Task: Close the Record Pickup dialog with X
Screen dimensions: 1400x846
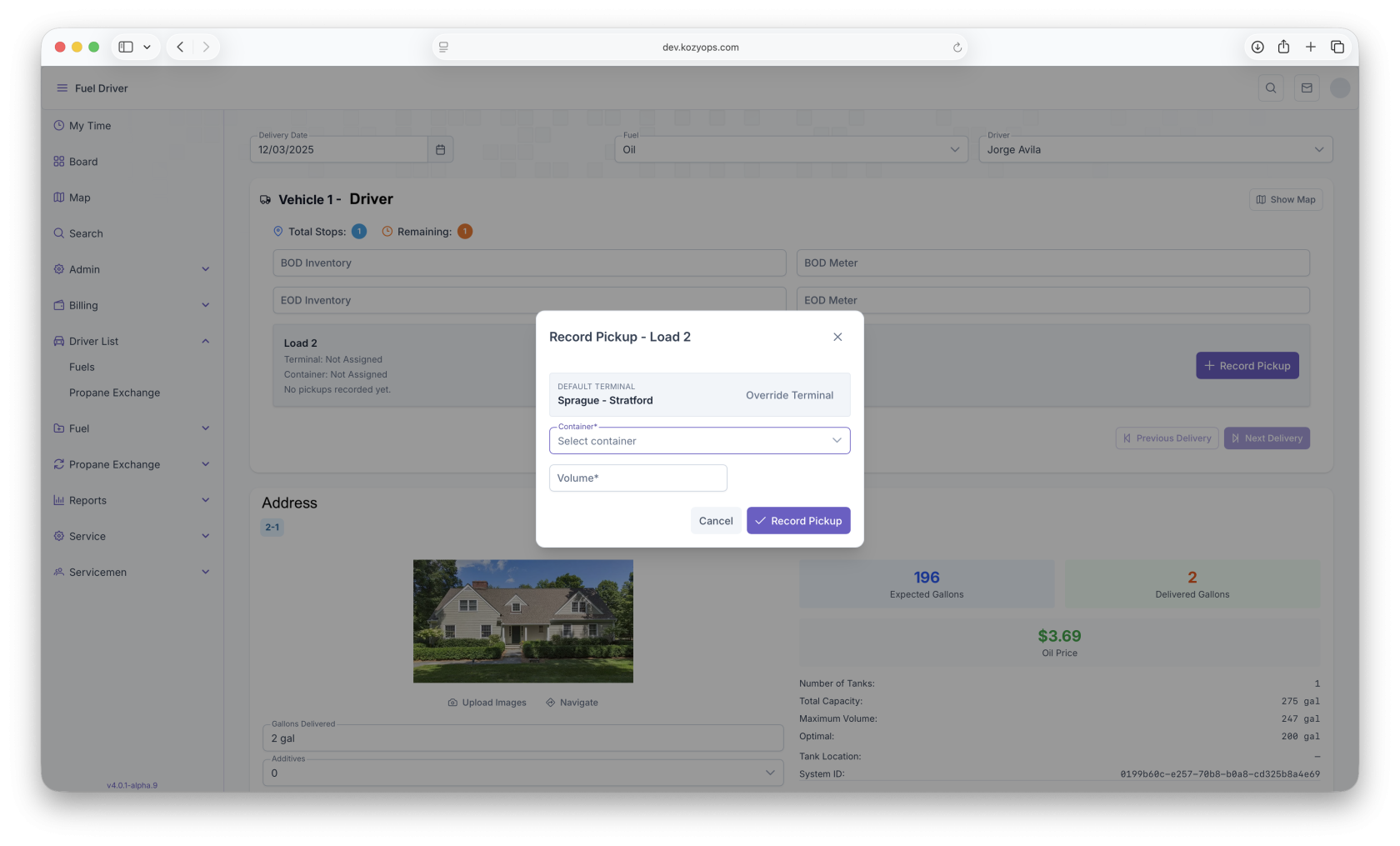Action: pos(837,337)
